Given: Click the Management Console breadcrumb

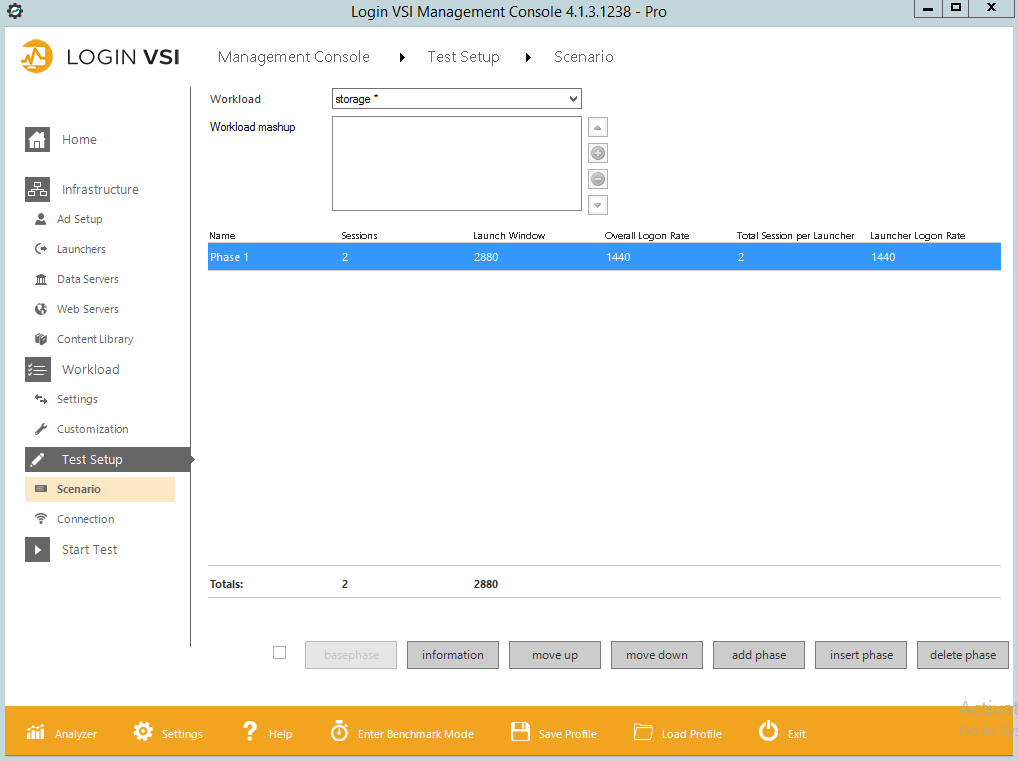Looking at the screenshot, I should tap(293, 56).
